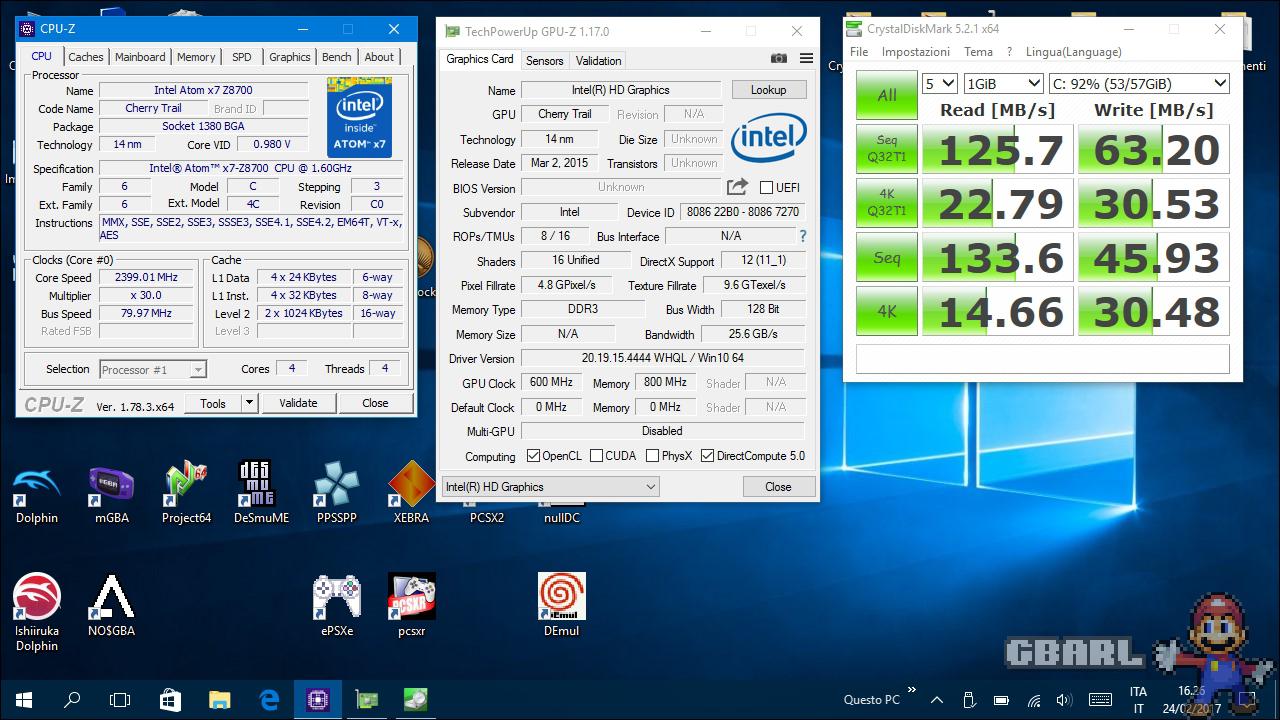Viewport: 1280px width, 720px height.
Task: Run all tests with All button
Action: point(887,95)
